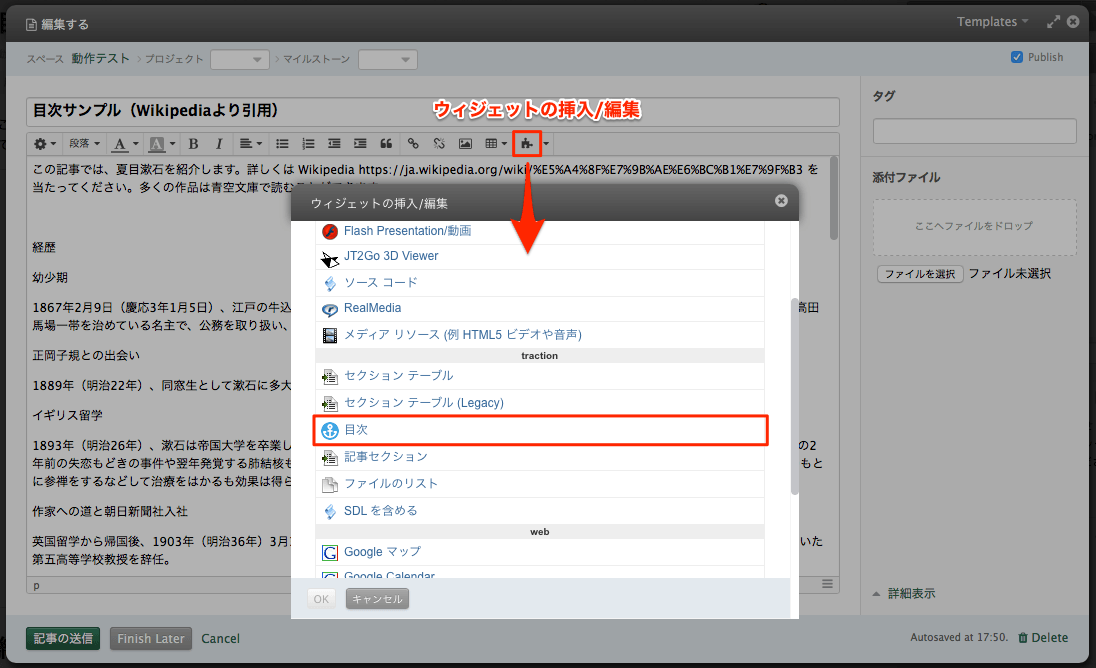Click the 動作テスト space link
This screenshot has height=668, width=1096.
coord(101,59)
